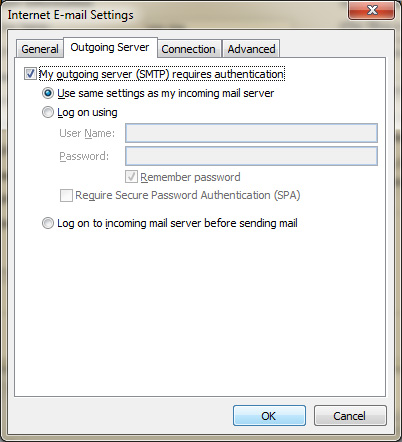
Task: Click the Password input field
Action: click(251, 156)
